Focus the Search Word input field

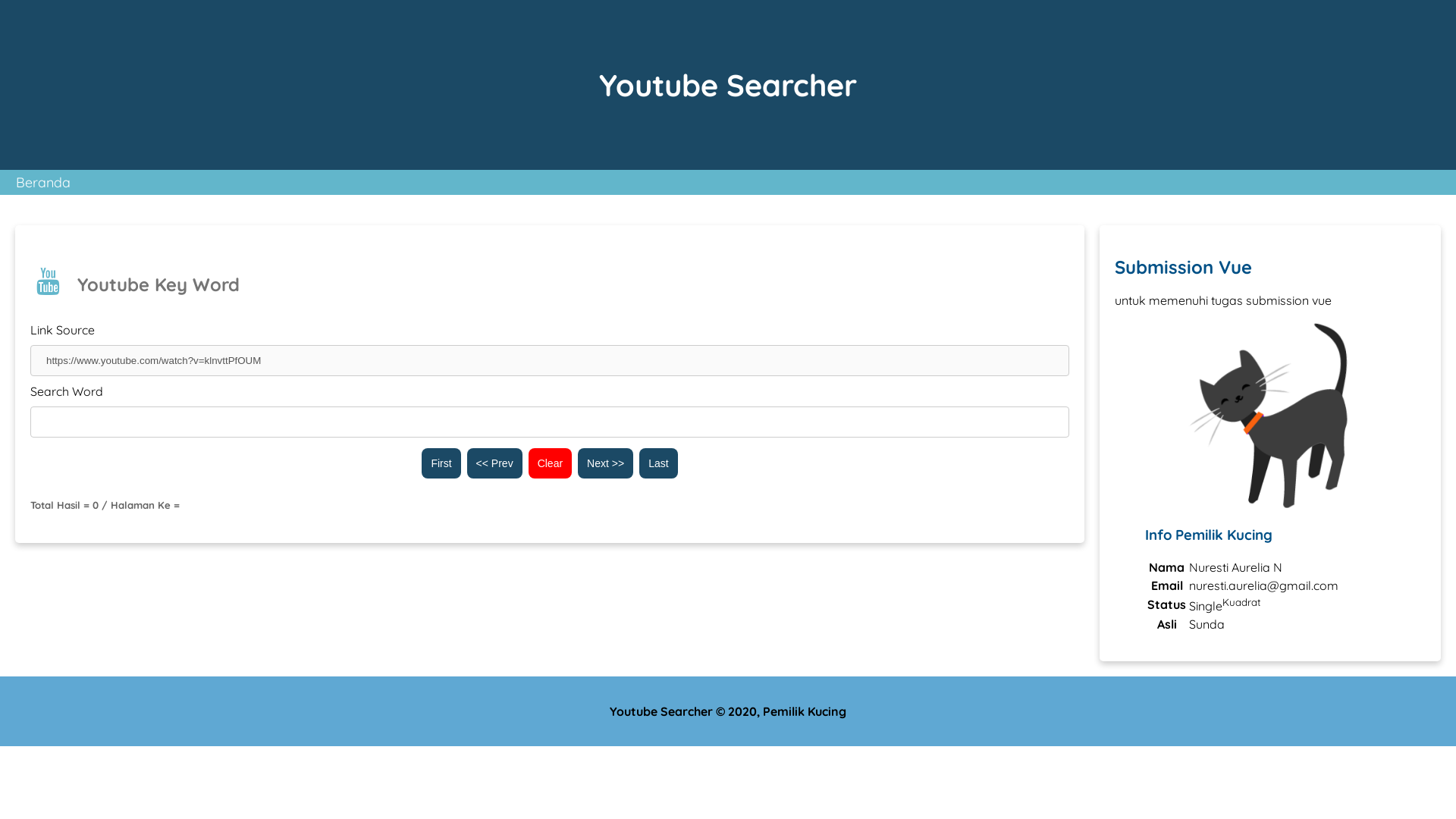pyautogui.click(x=550, y=422)
